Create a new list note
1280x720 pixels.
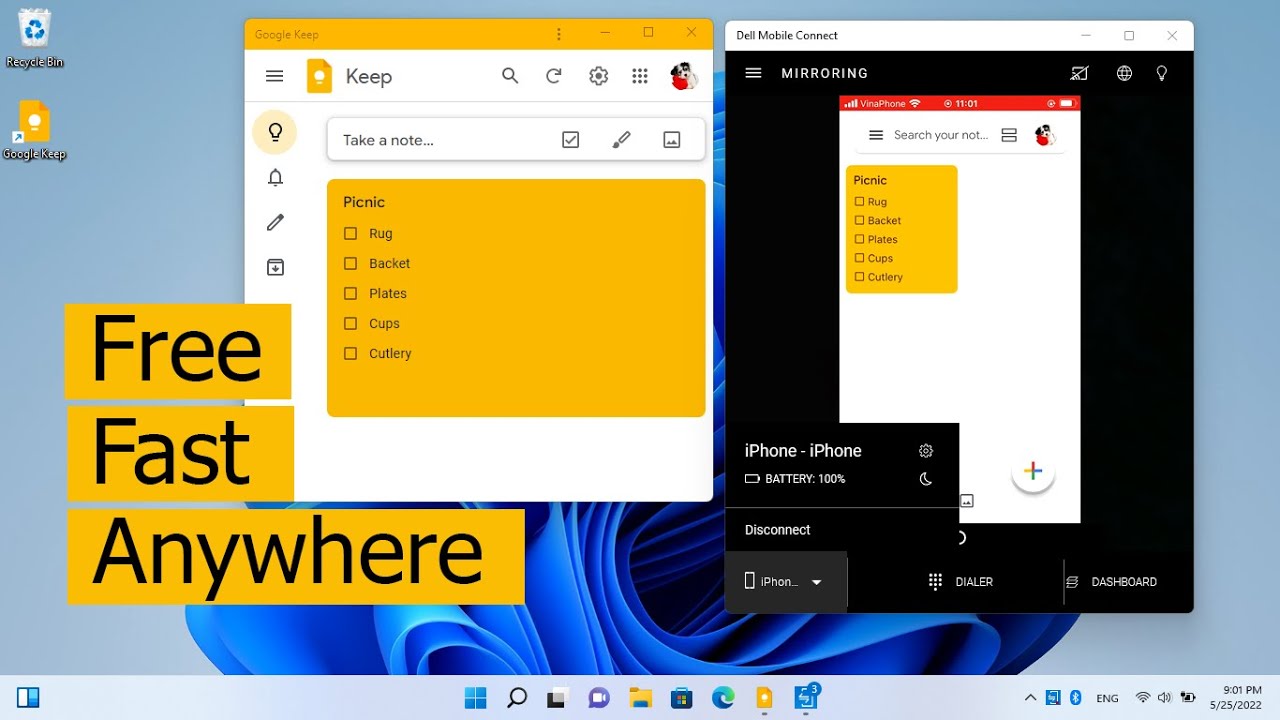[x=570, y=140]
